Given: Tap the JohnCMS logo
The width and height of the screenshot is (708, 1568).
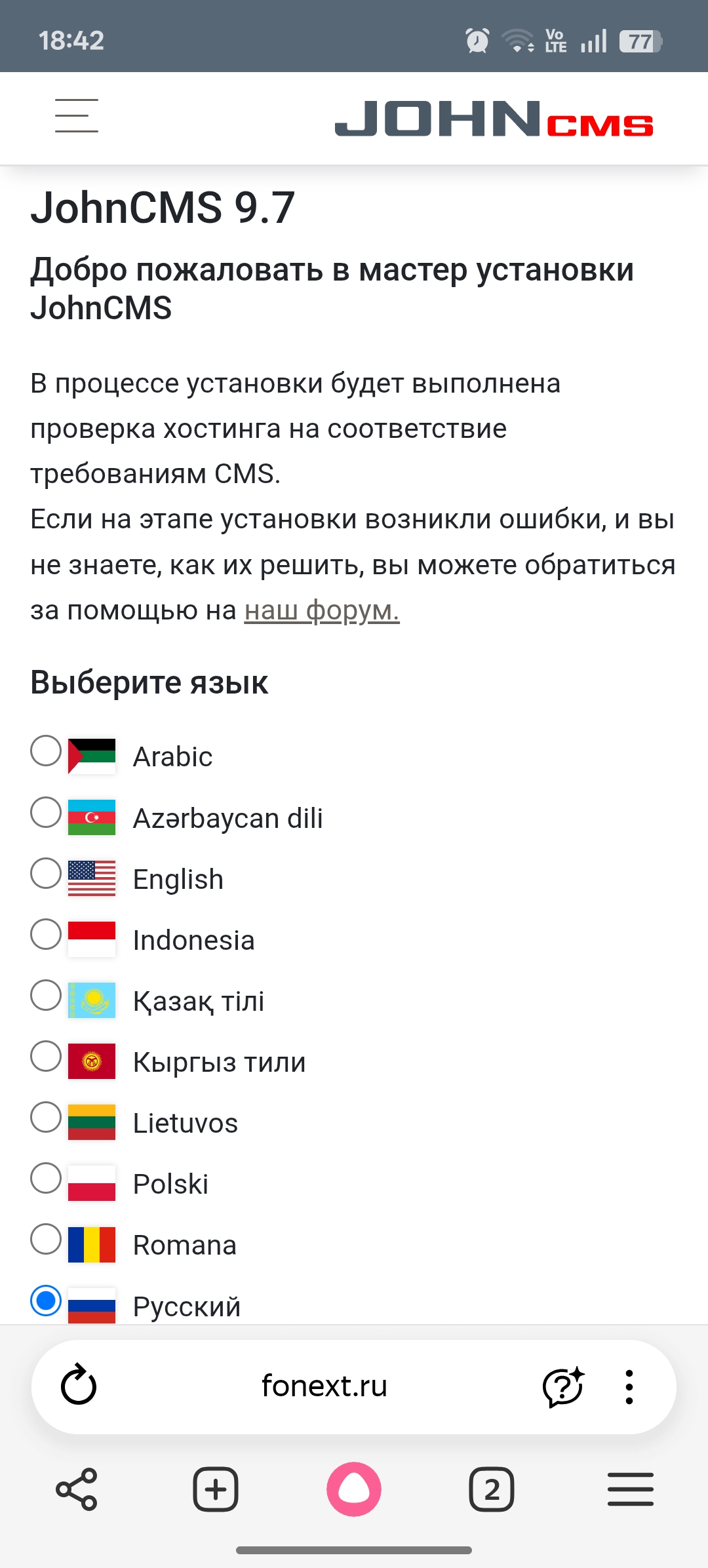Looking at the screenshot, I should pos(494,119).
